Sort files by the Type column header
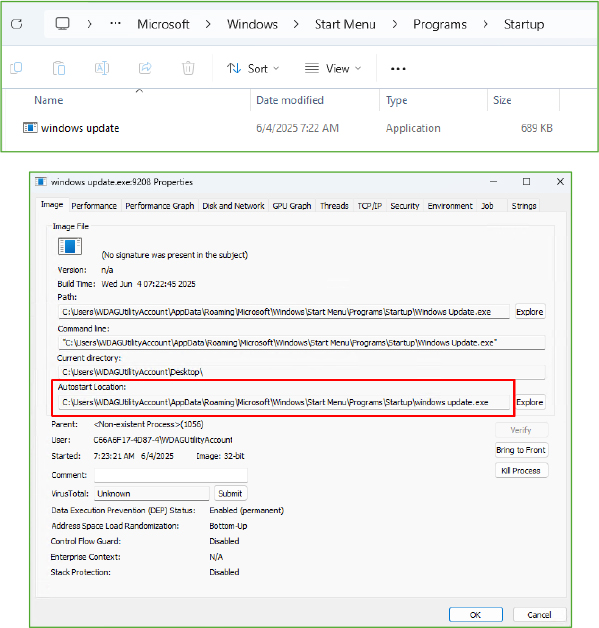Image resolution: width=599 pixels, height=628 pixels. tap(396, 100)
